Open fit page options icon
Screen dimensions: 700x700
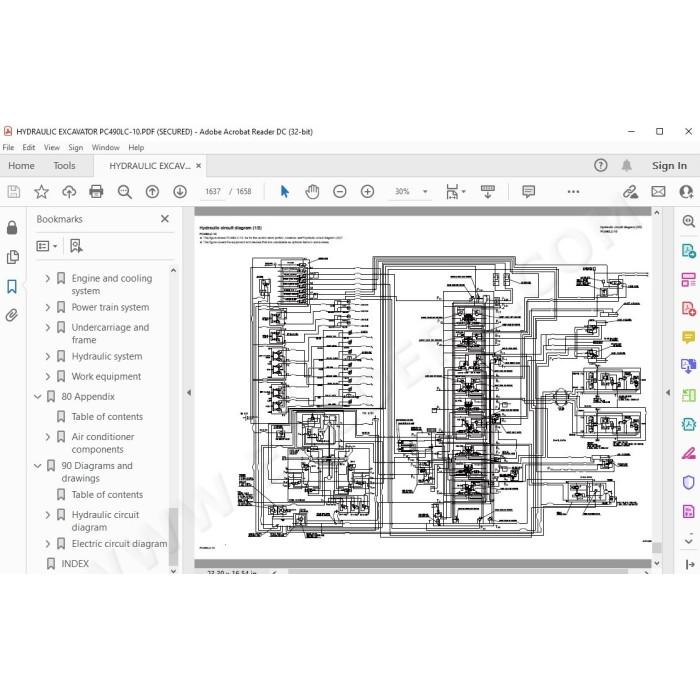pos(455,192)
